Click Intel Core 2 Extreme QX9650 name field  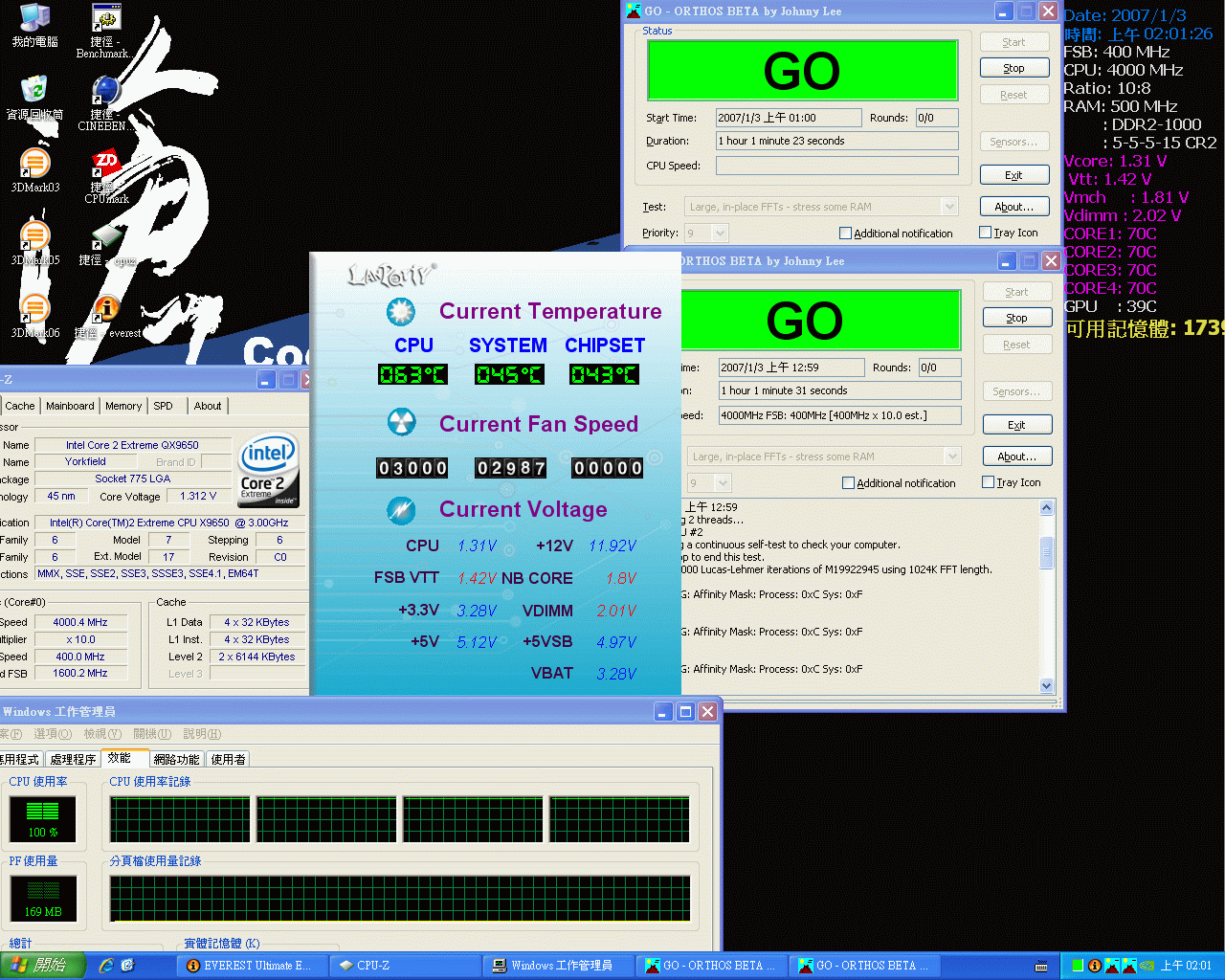point(132,445)
